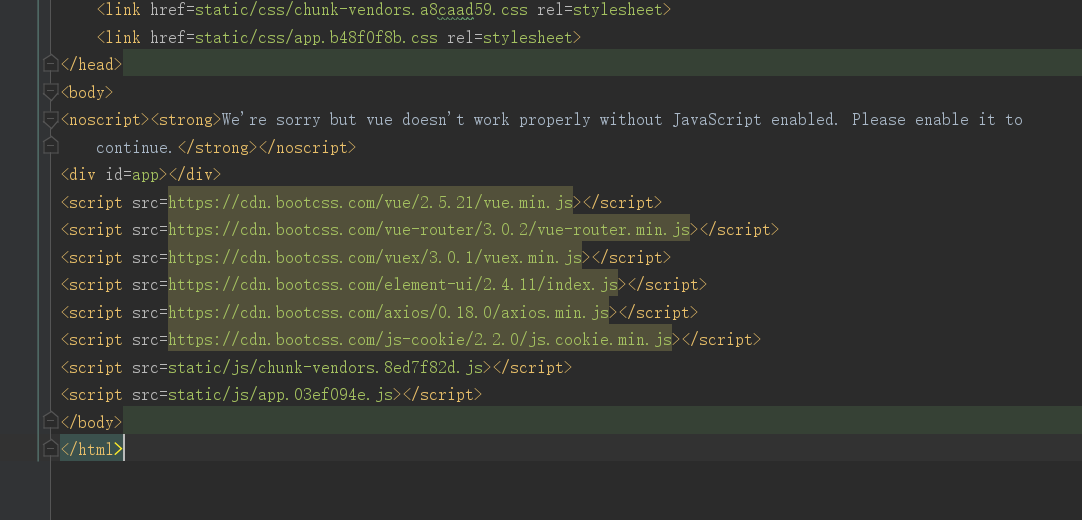Click the closing </strong> tag
The height and width of the screenshot is (520, 1082).
coord(218,147)
